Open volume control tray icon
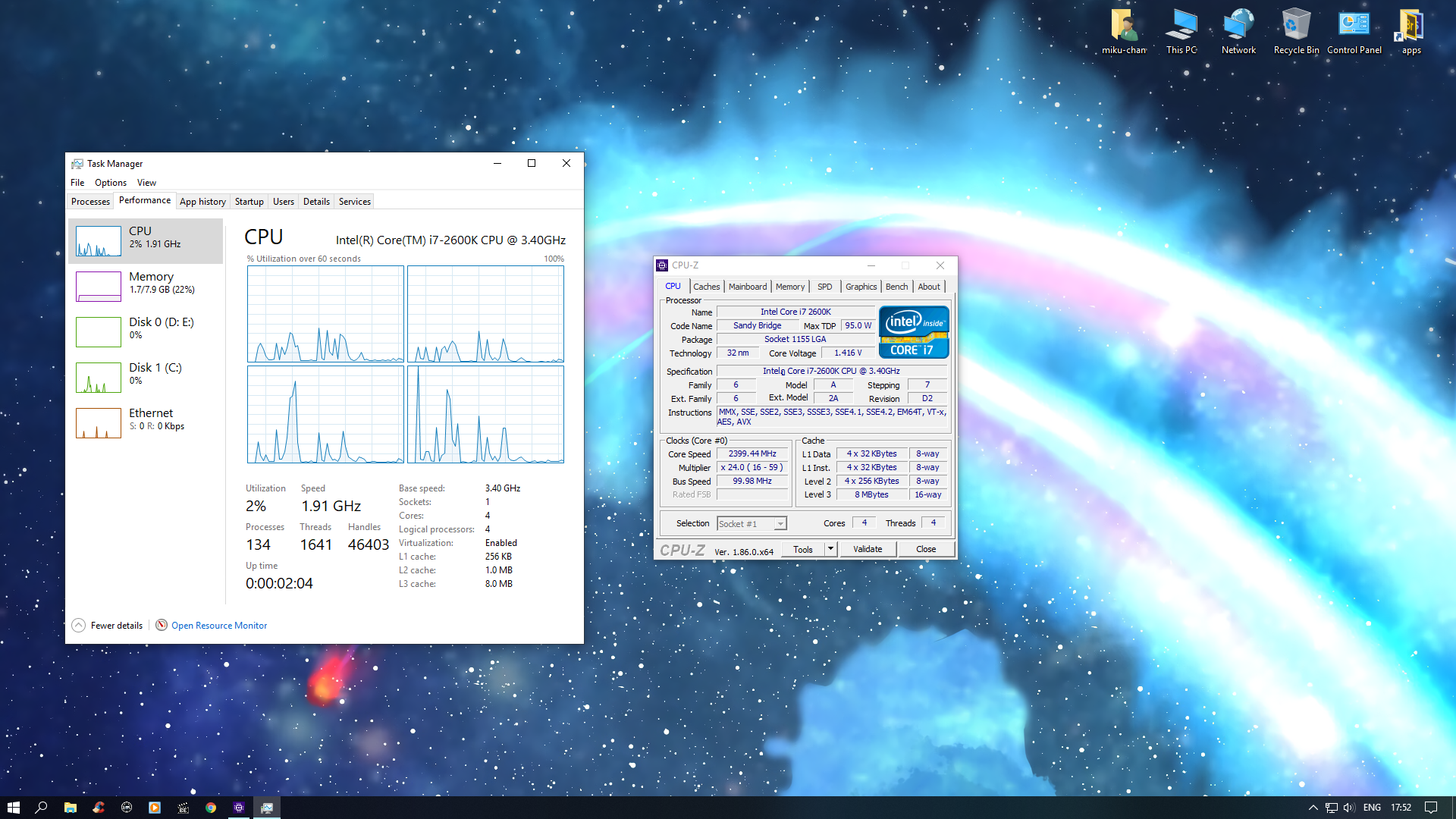 coord(1349,808)
